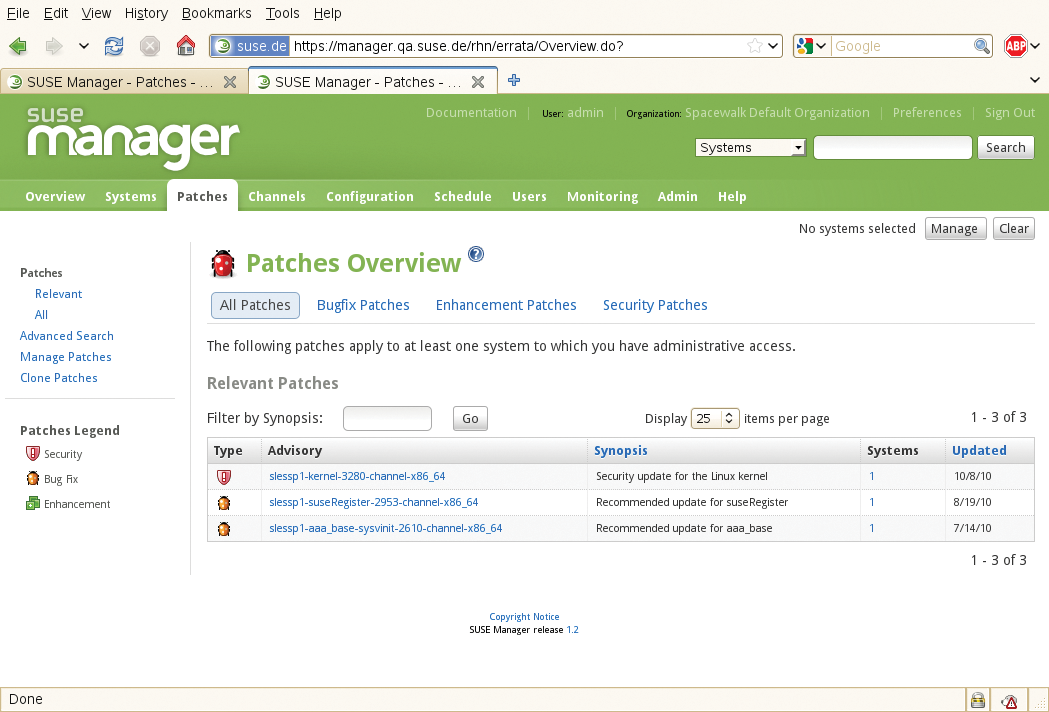The width and height of the screenshot is (1049, 712).
Task: Open help via the question mark icon
Action: [475, 254]
